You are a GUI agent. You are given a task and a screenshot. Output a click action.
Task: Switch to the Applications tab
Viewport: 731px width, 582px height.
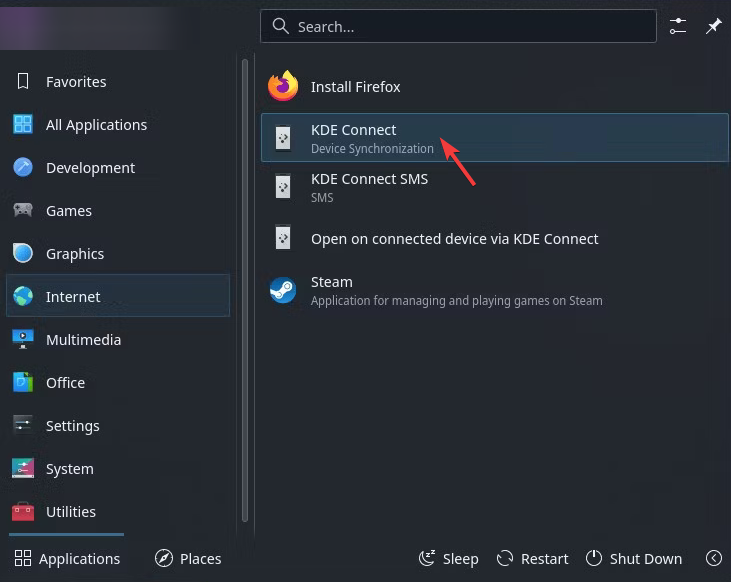point(67,558)
